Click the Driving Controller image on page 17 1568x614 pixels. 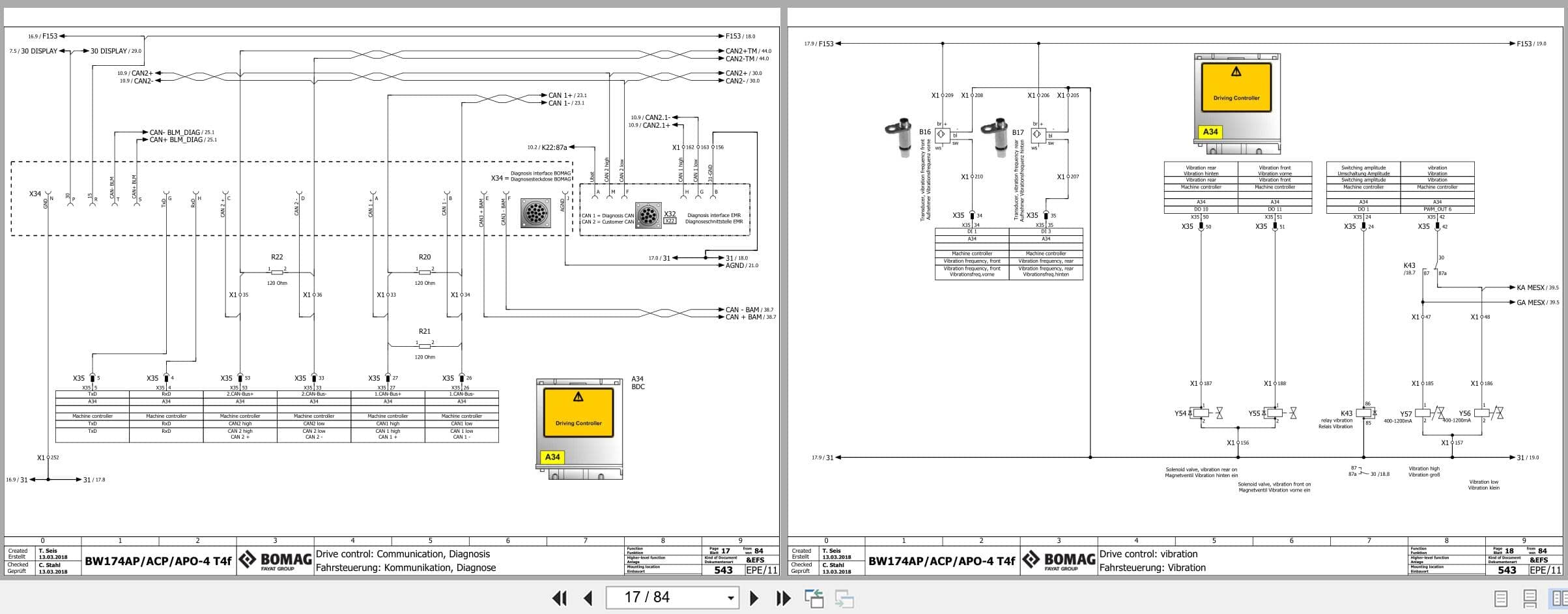click(578, 429)
